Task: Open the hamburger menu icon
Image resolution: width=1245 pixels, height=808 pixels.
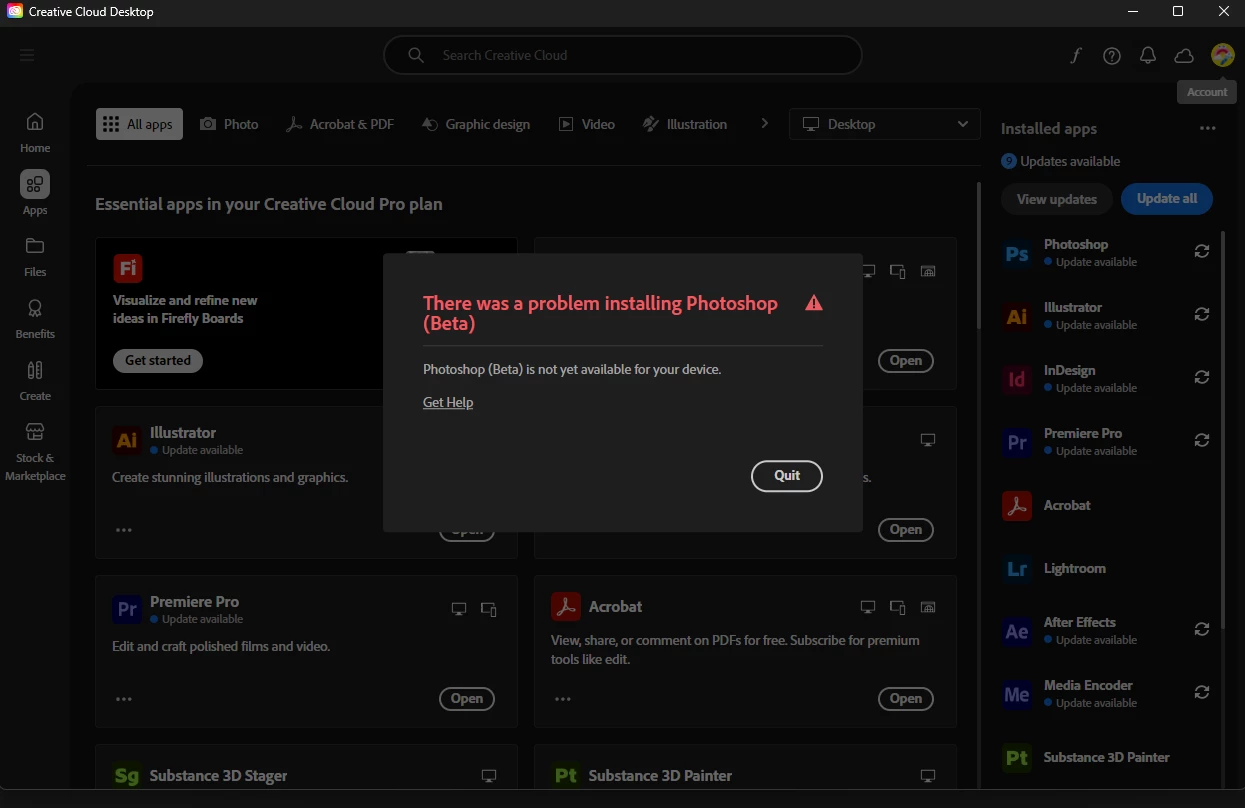Action: point(27,56)
